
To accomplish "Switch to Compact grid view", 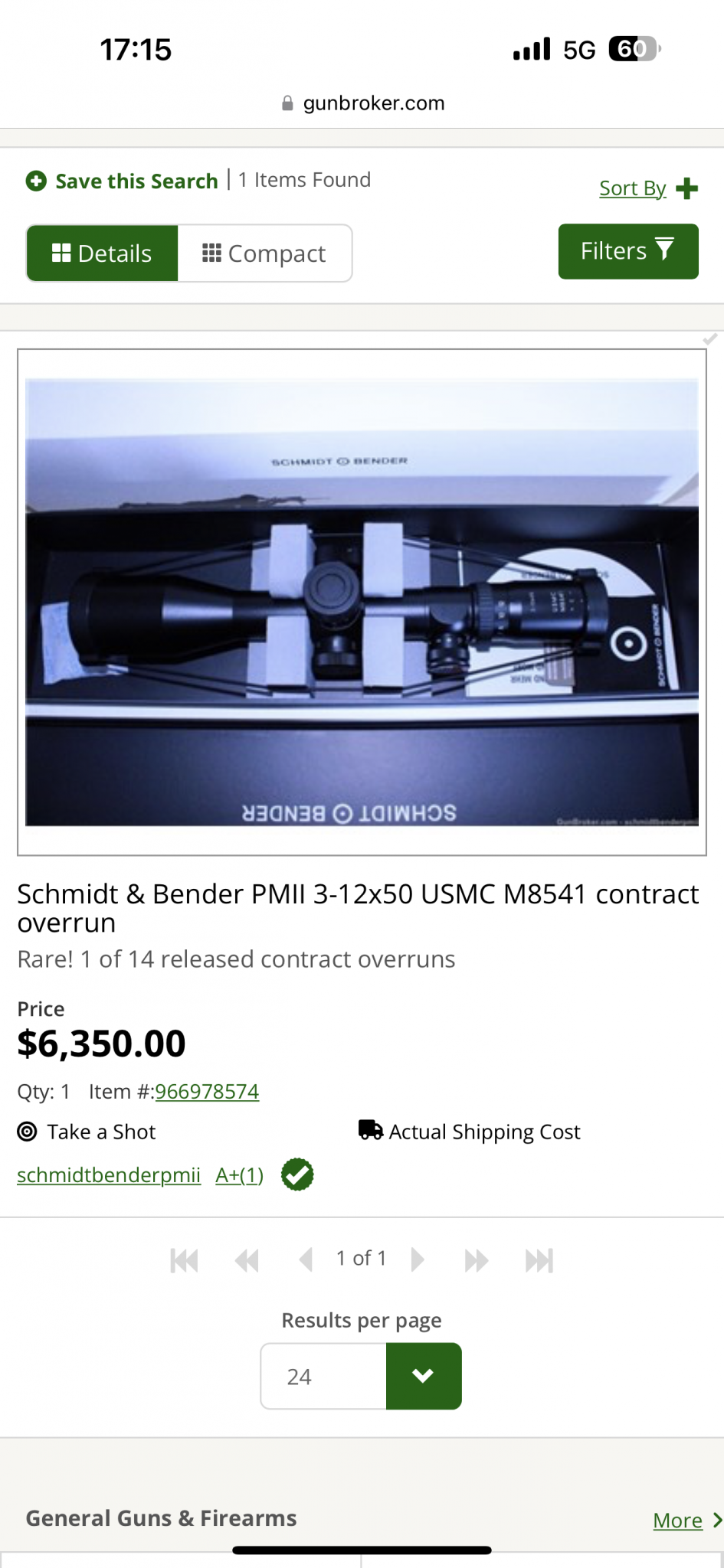I will coord(264,253).
